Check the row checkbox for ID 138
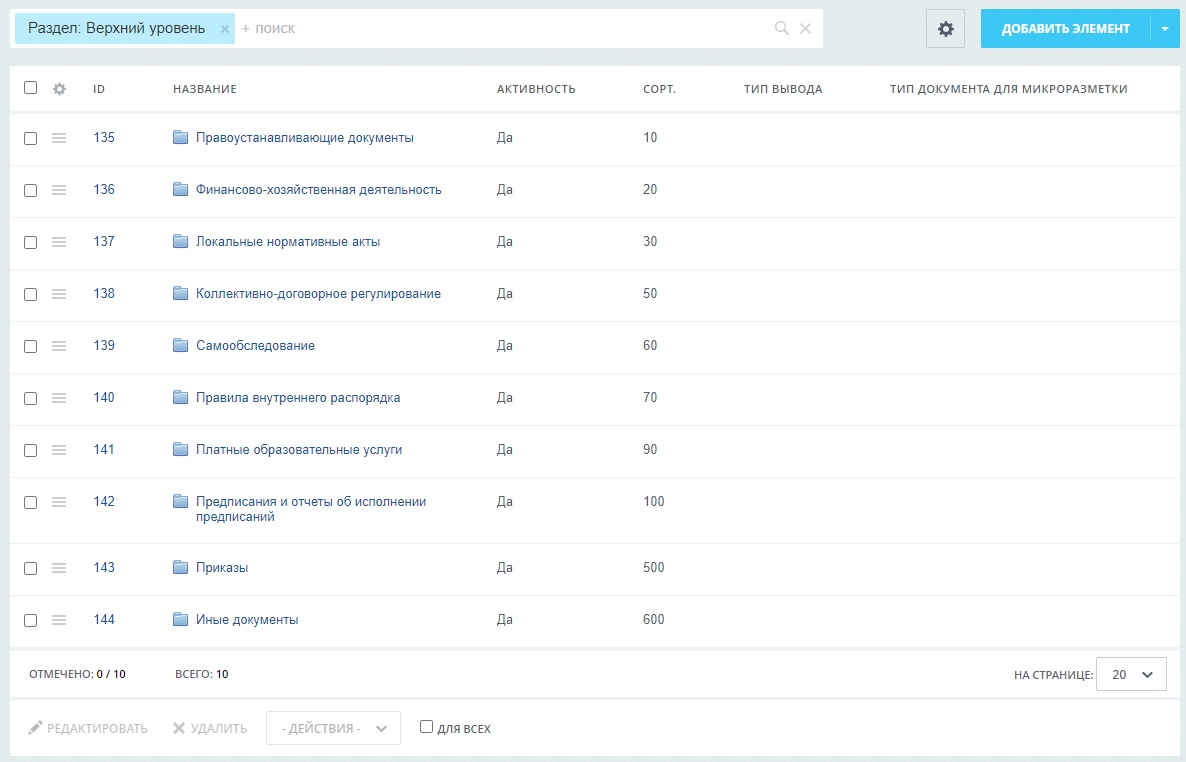1186x762 pixels. 30,294
